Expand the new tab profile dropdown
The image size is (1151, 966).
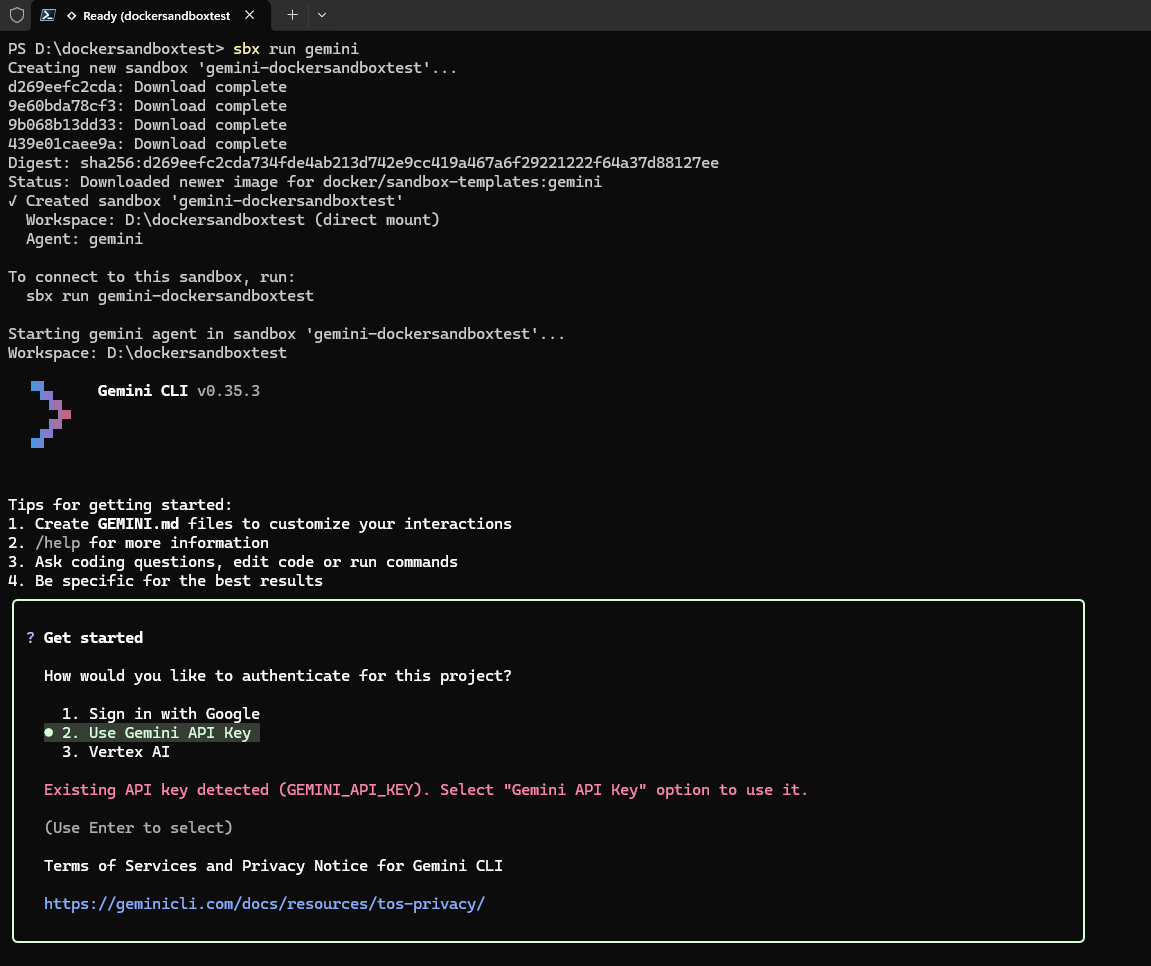tap(322, 15)
